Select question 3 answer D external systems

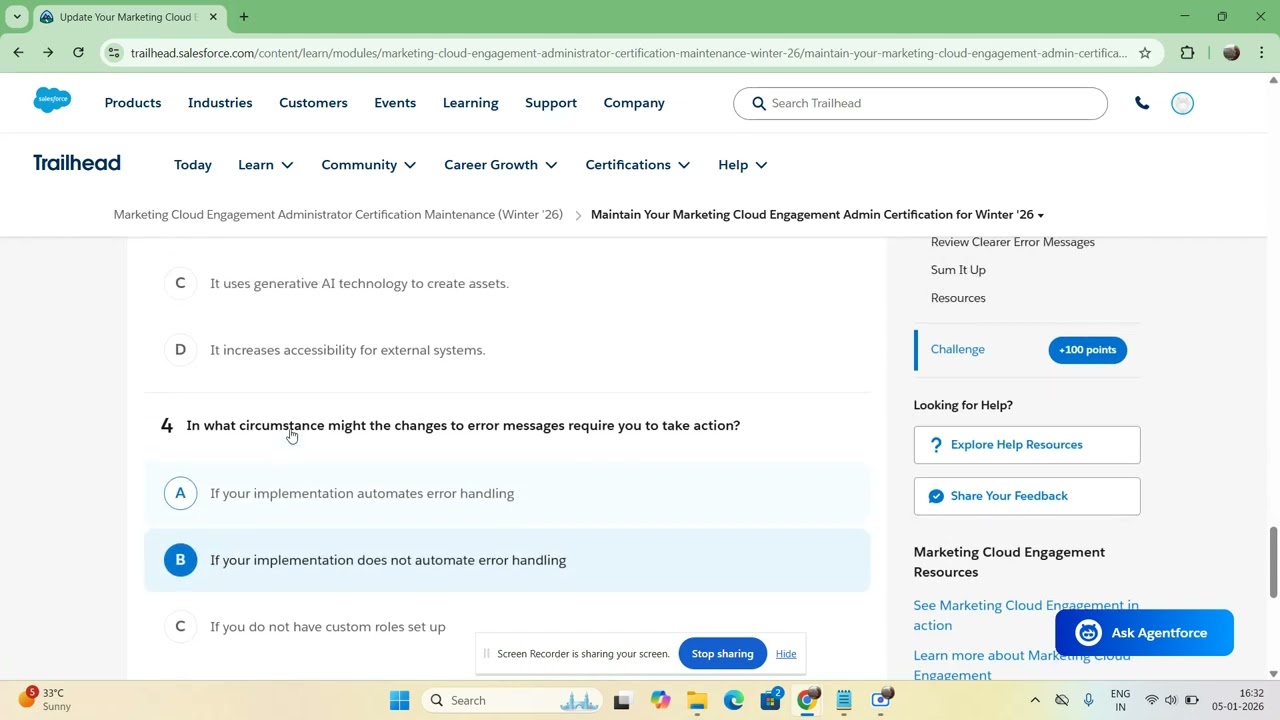click(x=507, y=350)
